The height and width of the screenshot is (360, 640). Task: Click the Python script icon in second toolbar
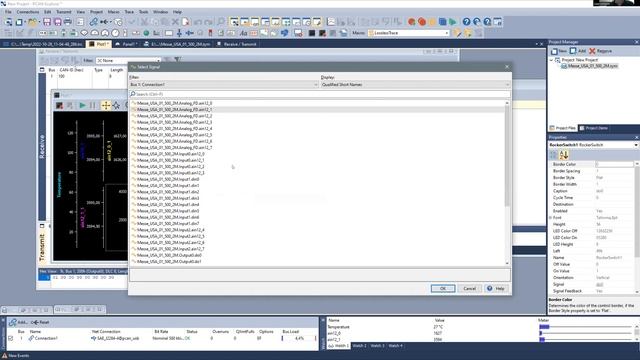point(284,33)
